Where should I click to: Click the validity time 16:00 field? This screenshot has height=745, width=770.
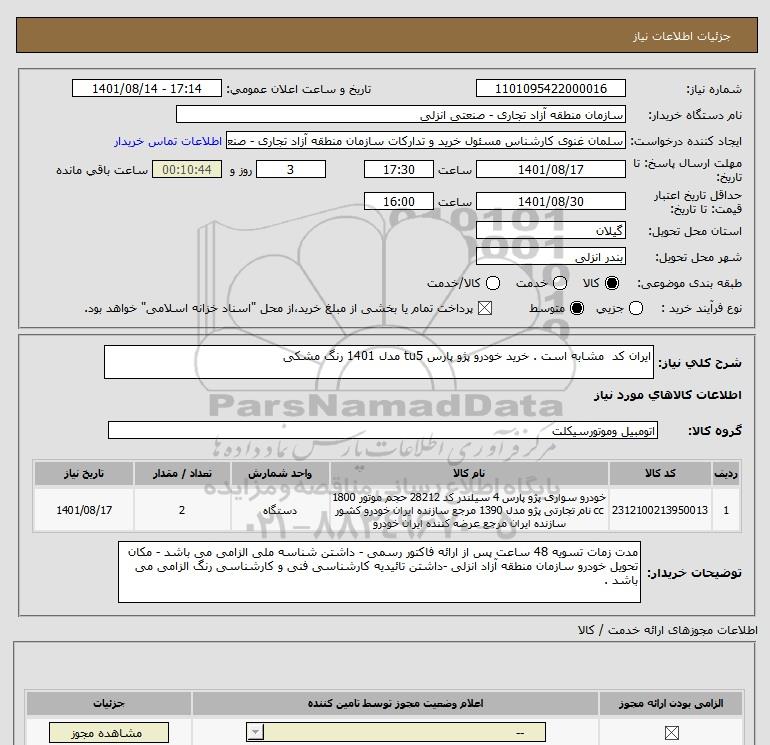tap(399, 201)
